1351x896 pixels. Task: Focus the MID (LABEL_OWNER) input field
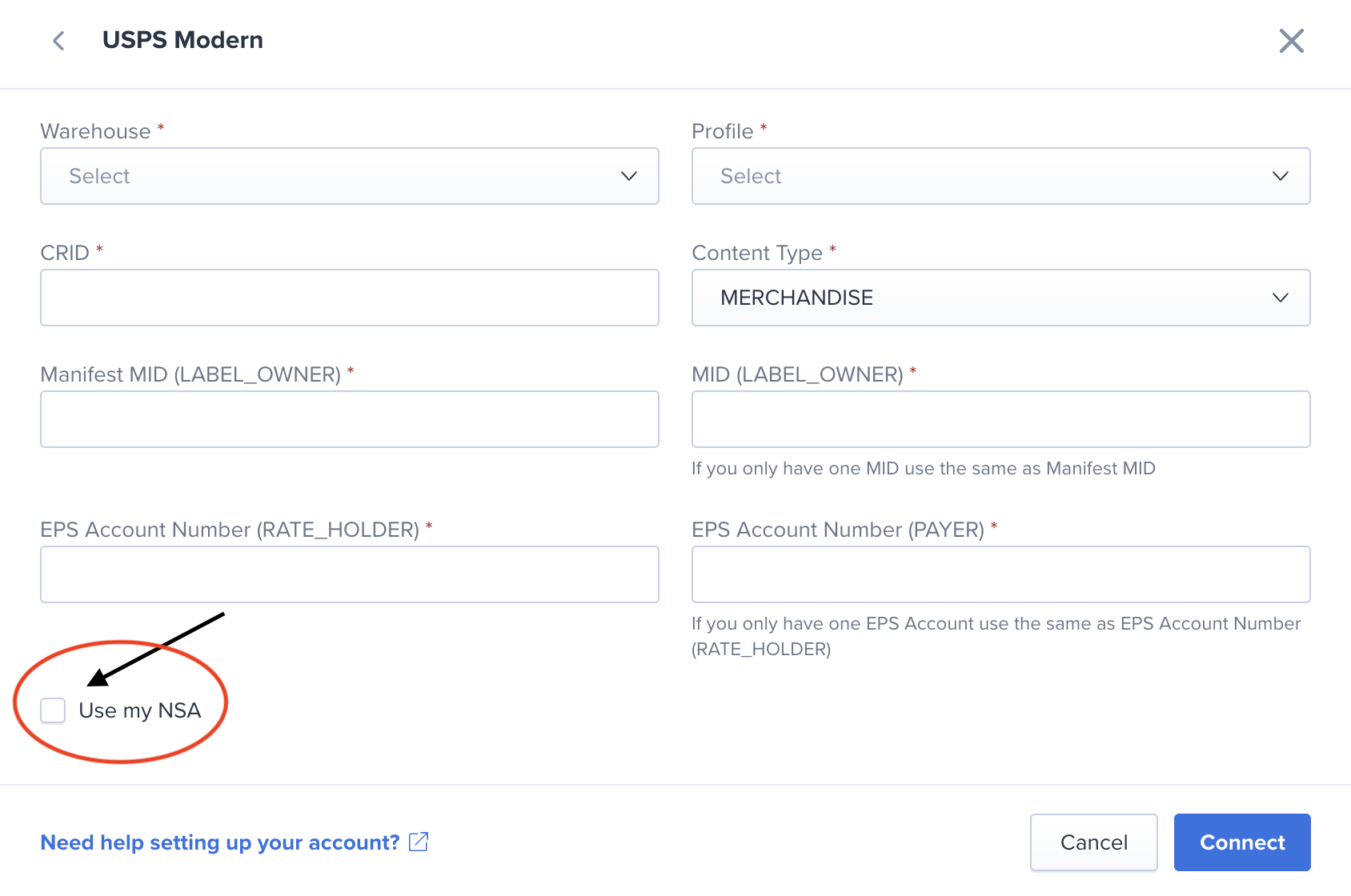click(x=1000, y=419)
